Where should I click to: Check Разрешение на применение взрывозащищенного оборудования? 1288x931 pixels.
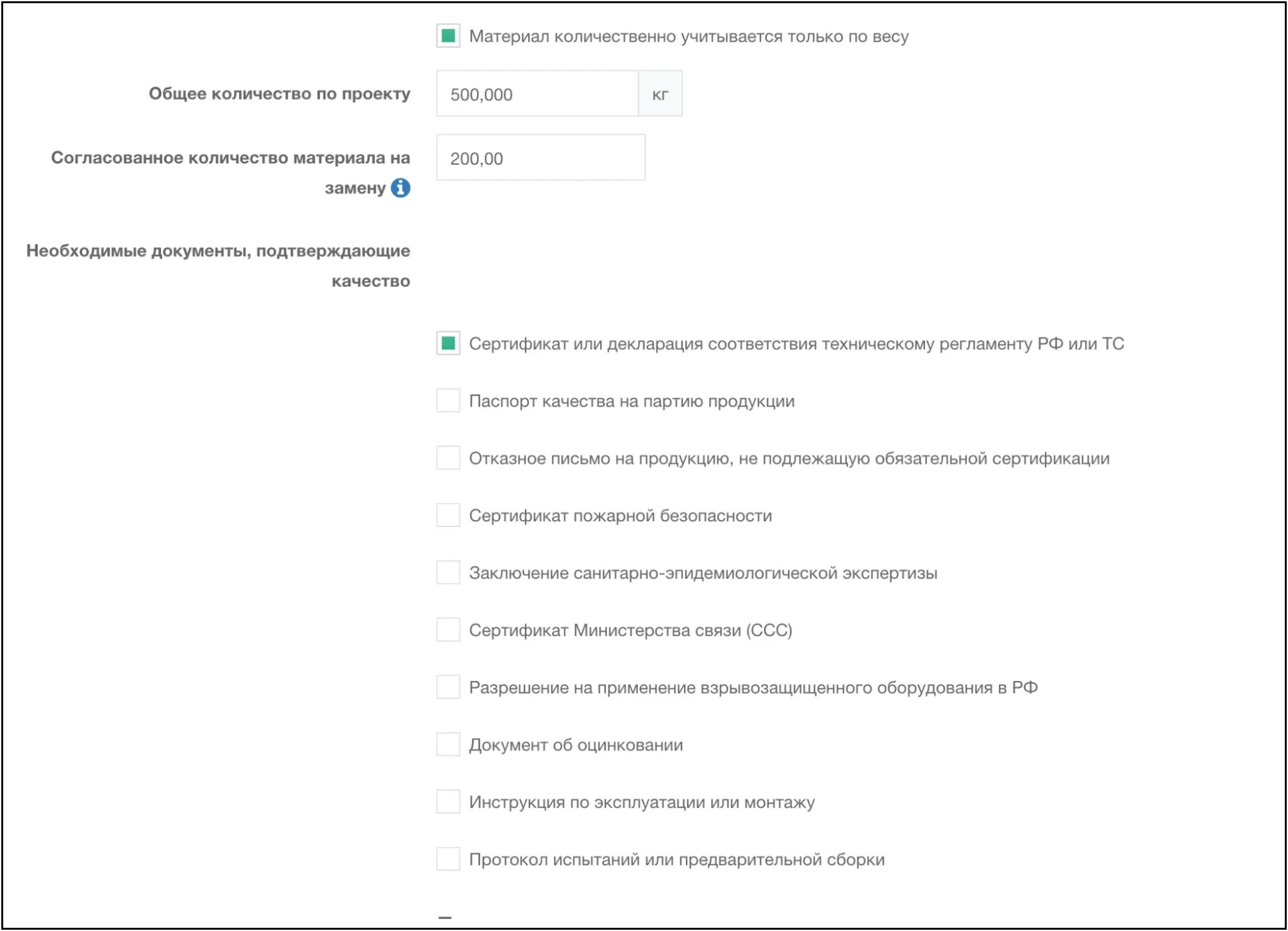(x=448, y=687)
